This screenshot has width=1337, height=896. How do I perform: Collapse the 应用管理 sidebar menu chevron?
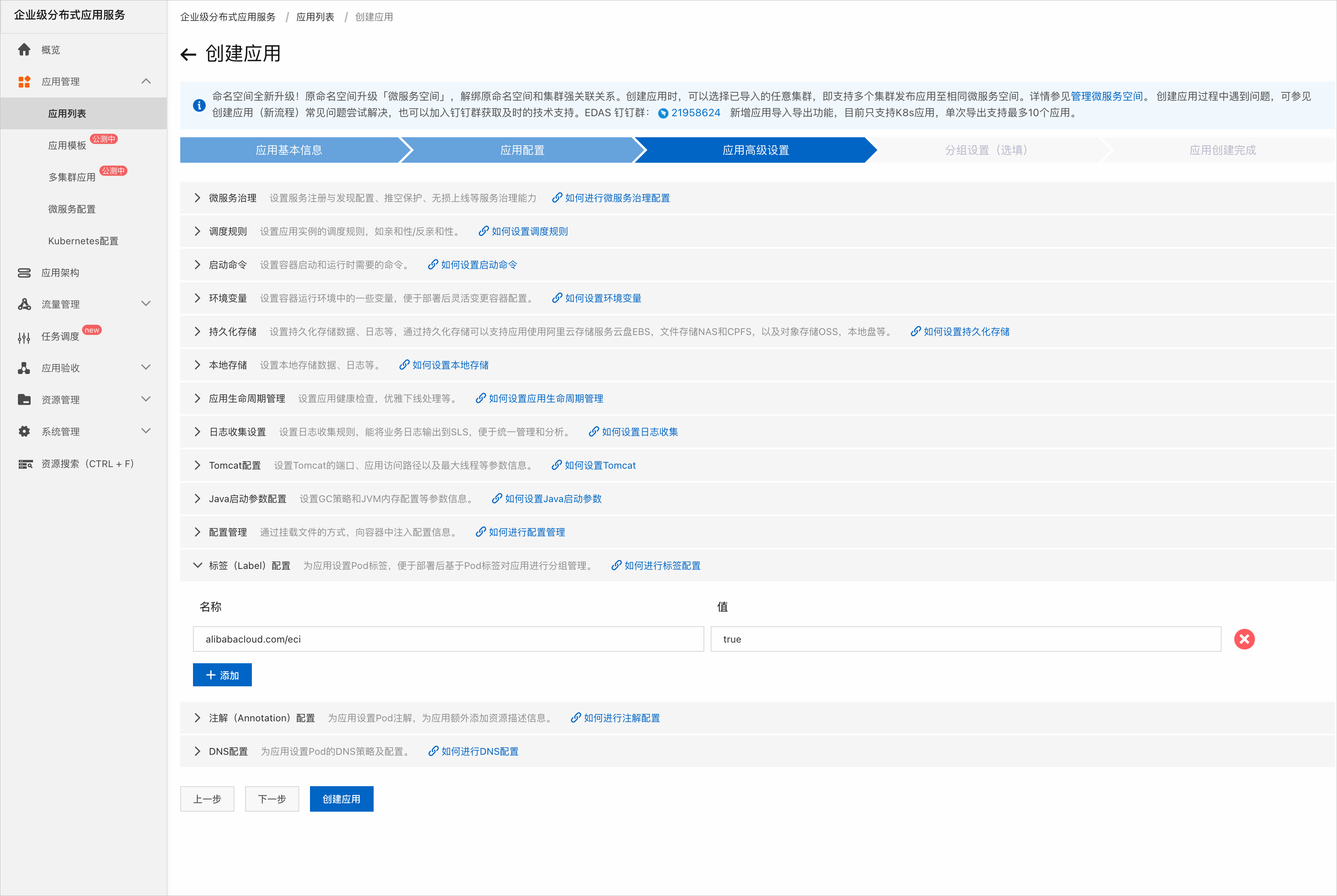[x=146, y=81]
